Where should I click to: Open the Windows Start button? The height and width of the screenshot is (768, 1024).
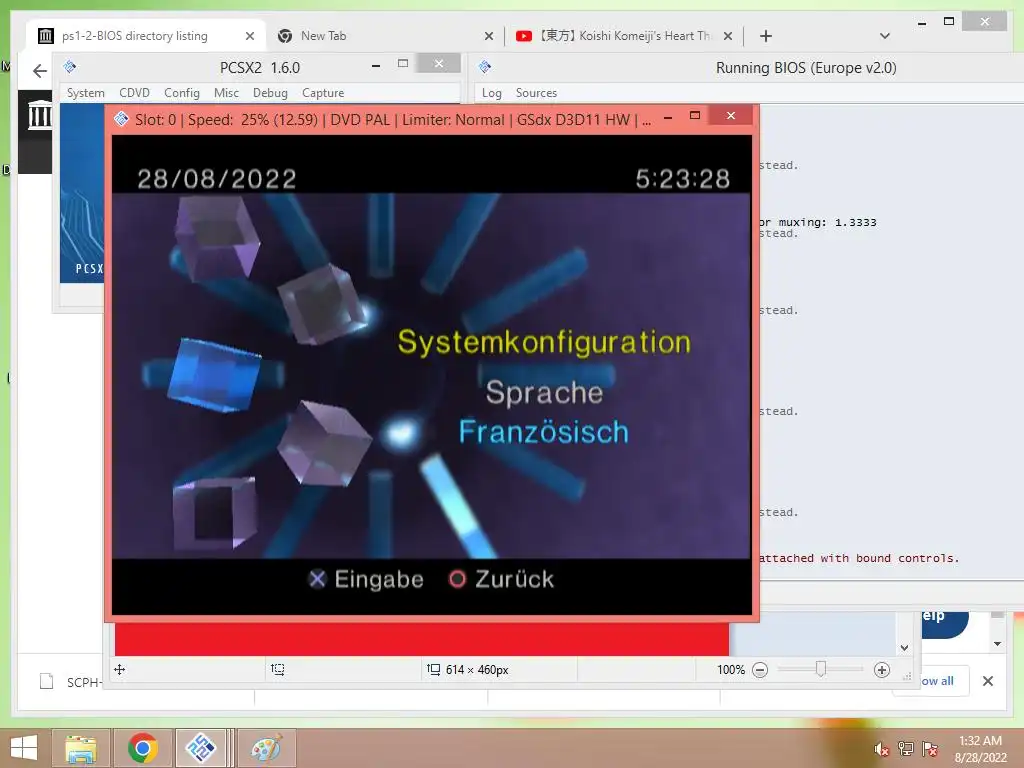pyautogui.click(x=24, y=748)
